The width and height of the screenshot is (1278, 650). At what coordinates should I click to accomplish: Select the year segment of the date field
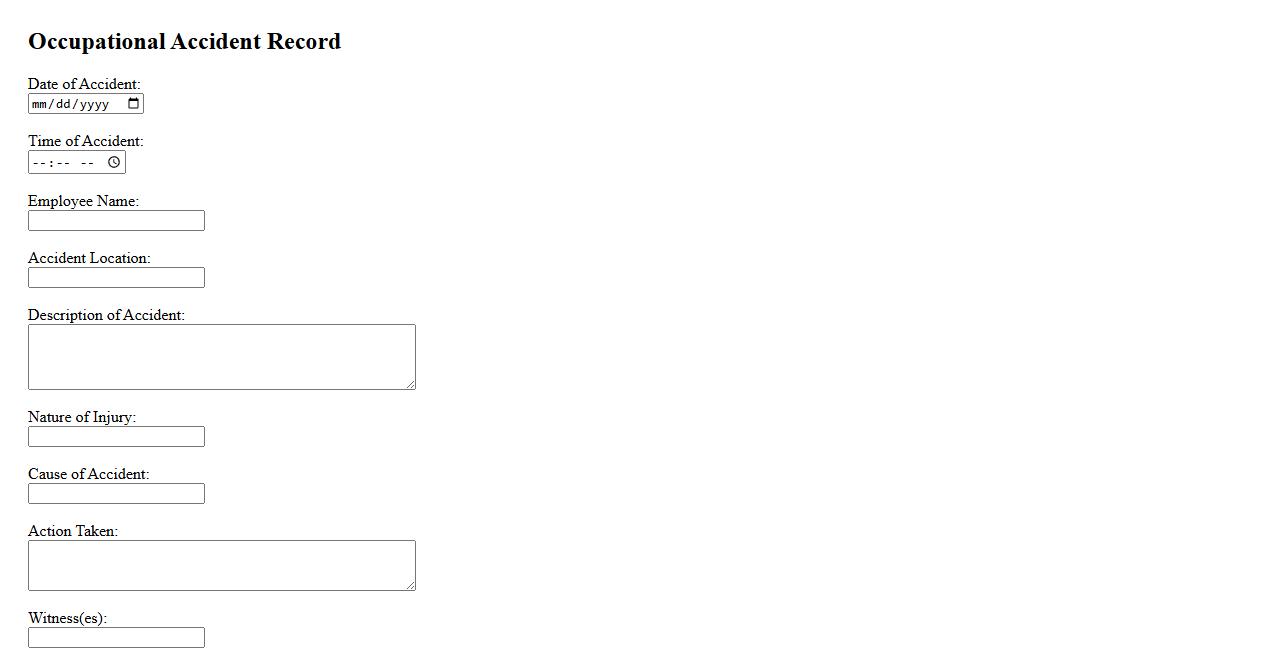(x=94, y=104)
